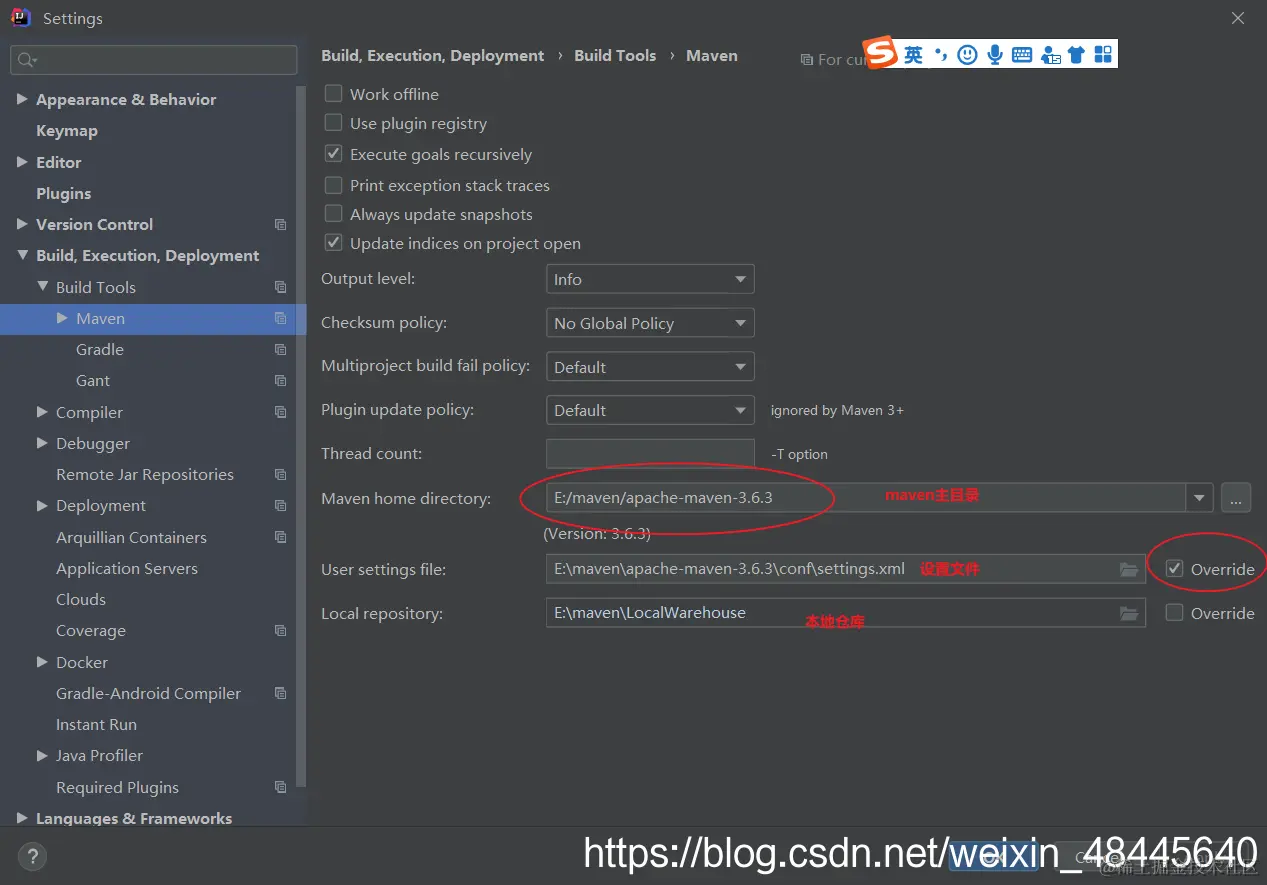Click the help question mark icon
The width and height of the screenshot is (1267, 885).
click(x=32, y=857)
